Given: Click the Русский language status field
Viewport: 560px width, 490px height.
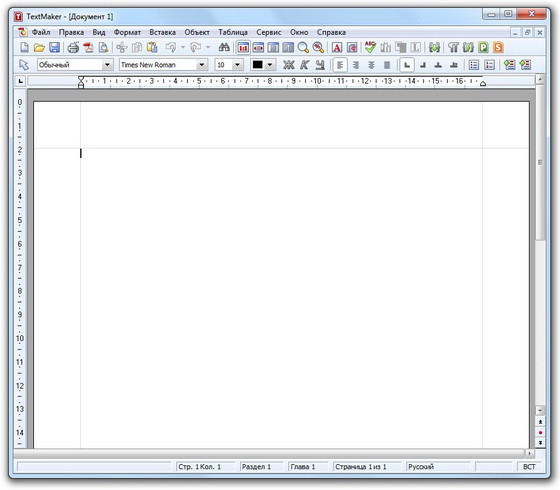Looking at the screenshot, I should click(438, 467).
